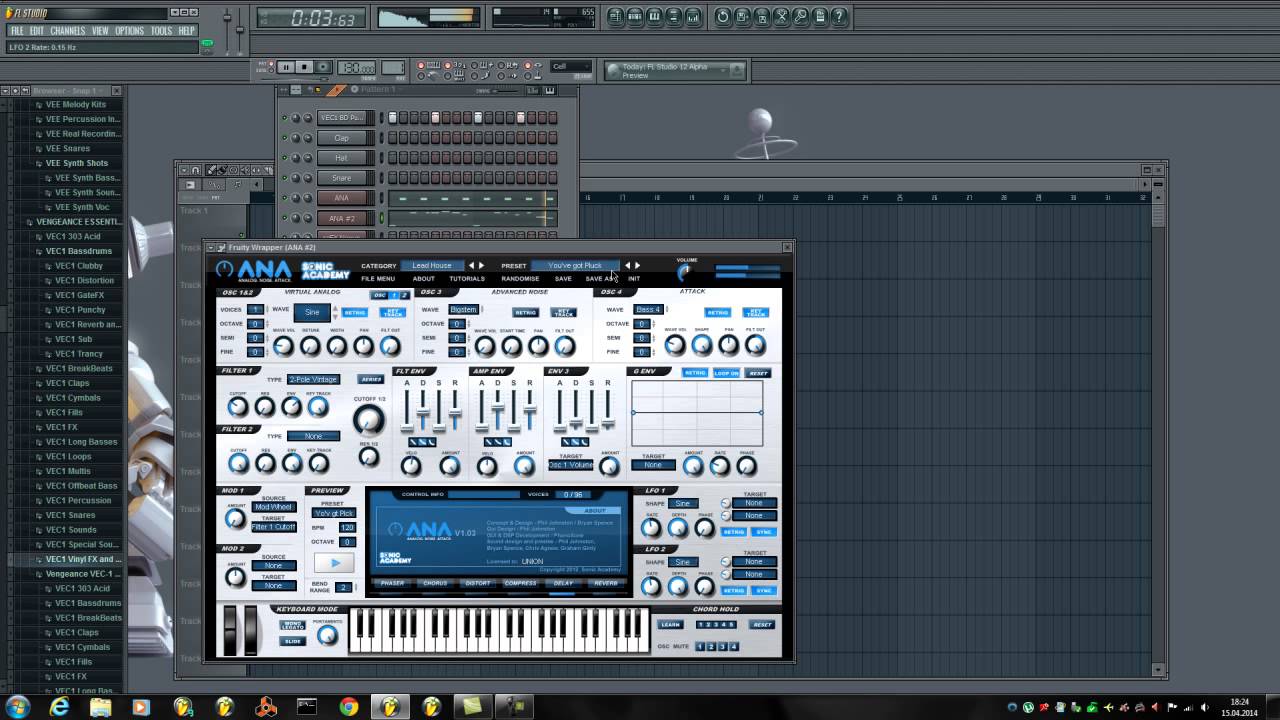Click the ANA master Volume knob
This screenshot has width=1280, height=720.
point(685,272)
